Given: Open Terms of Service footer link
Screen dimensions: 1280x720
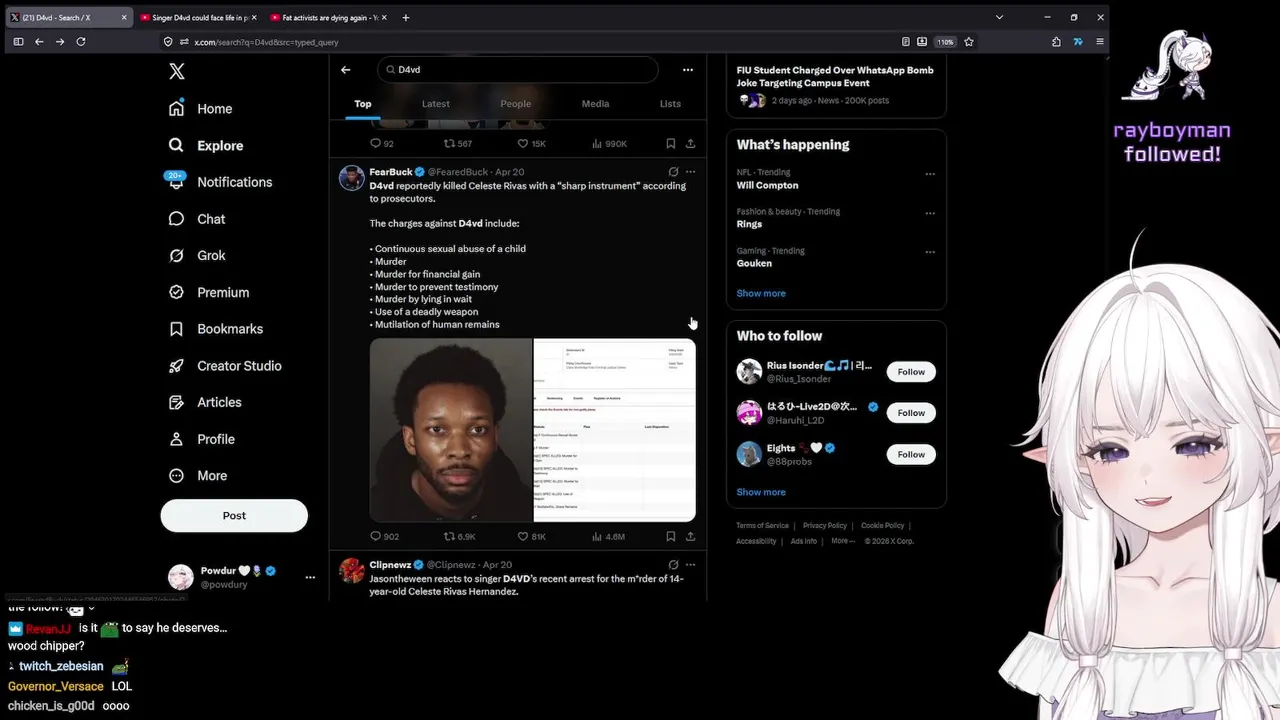Looking at the screenshot, I should (x=762, y=526).
